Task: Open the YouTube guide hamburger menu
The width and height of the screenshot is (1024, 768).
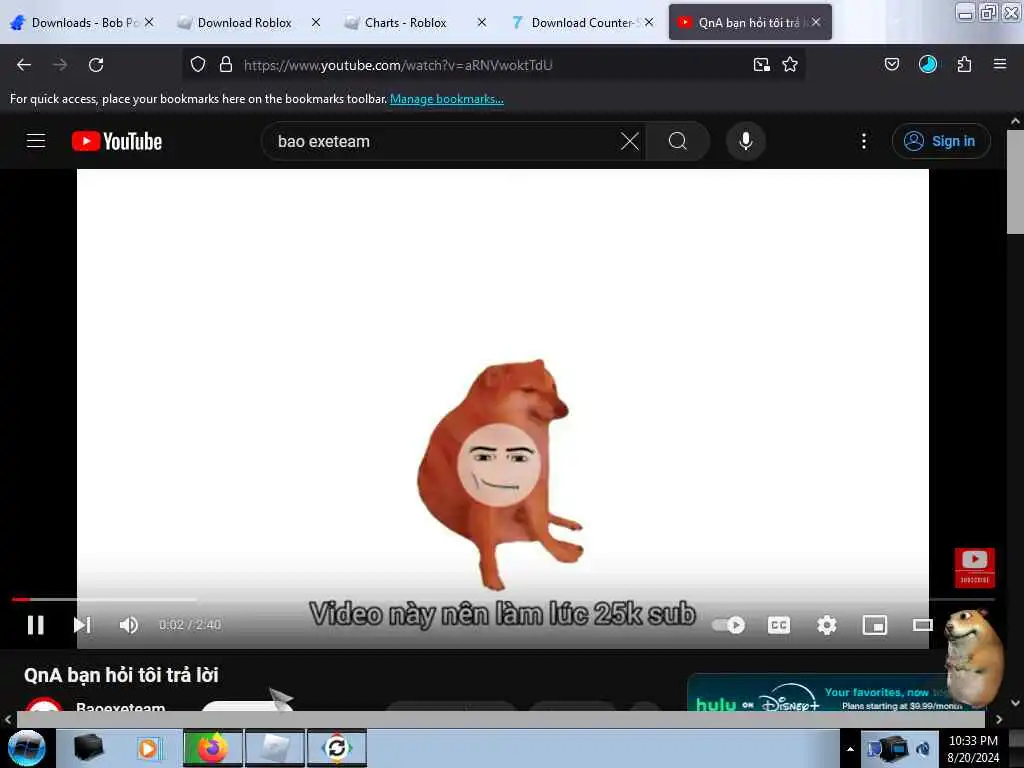Action: coord(36,140)
